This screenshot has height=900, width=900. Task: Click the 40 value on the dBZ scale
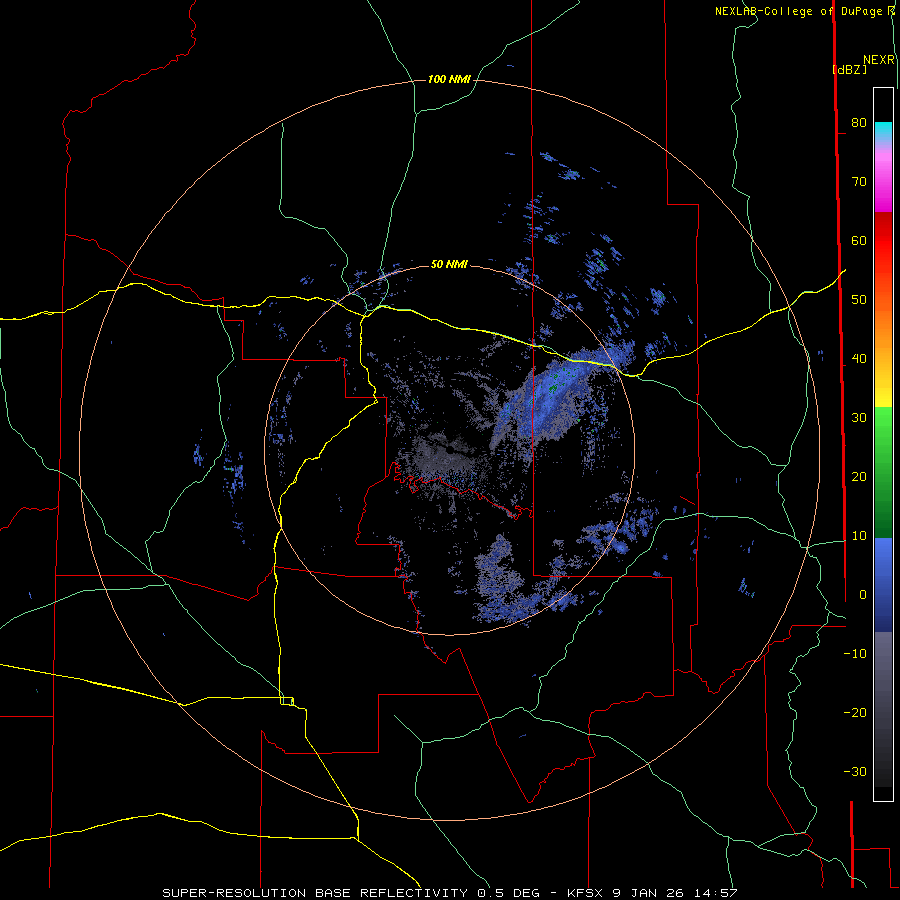(859, 359)
